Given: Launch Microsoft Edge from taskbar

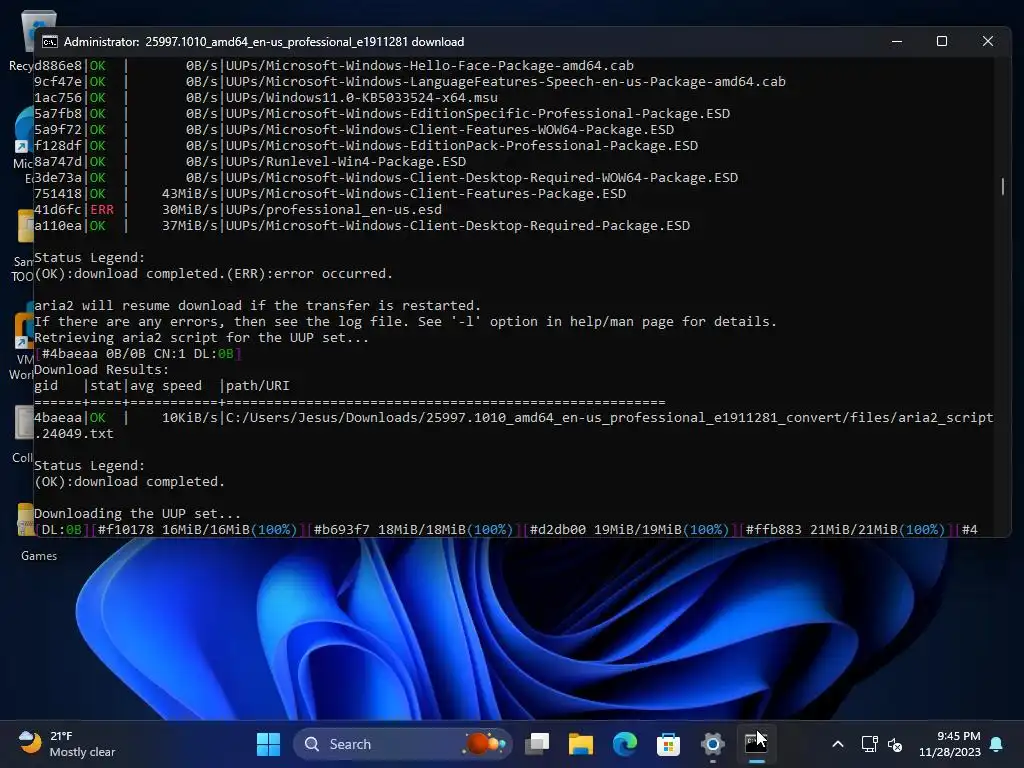Looking at the screenshot, I should tap(624, 744).
